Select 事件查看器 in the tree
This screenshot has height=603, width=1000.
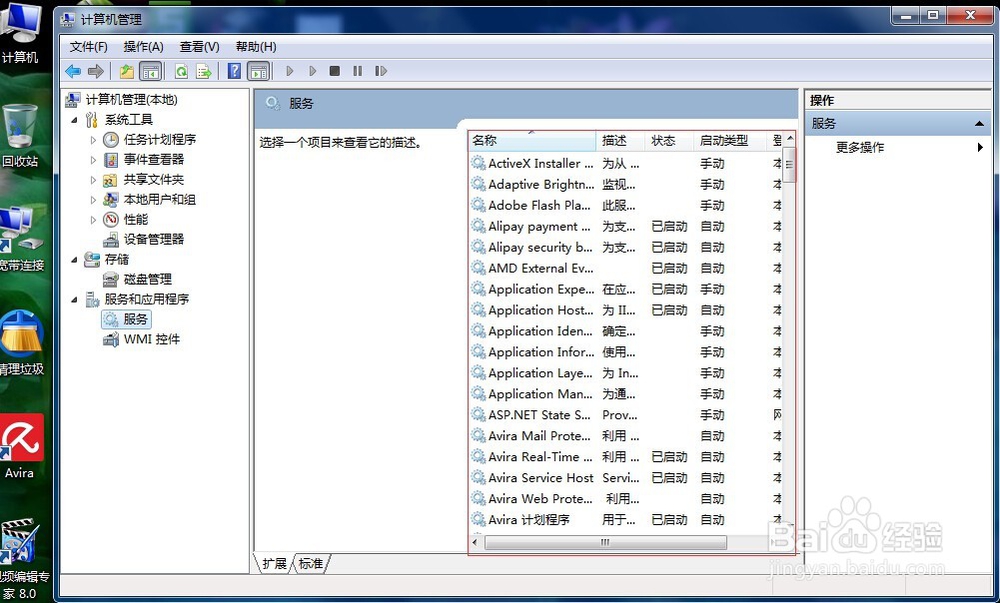pyautogui.click(x=154, y=159)
